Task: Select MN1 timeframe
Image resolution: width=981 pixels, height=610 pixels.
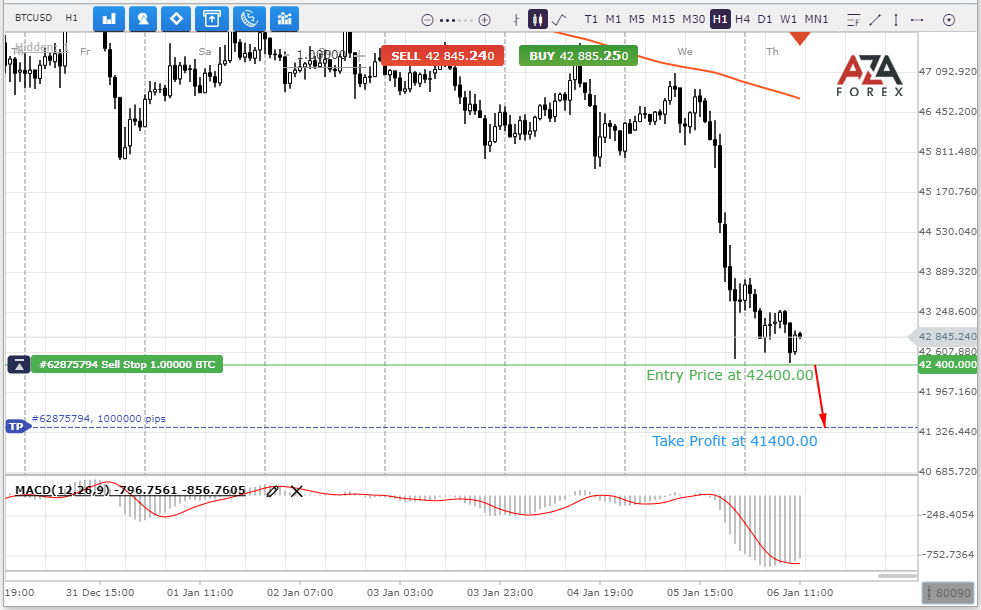Action: 816,19
